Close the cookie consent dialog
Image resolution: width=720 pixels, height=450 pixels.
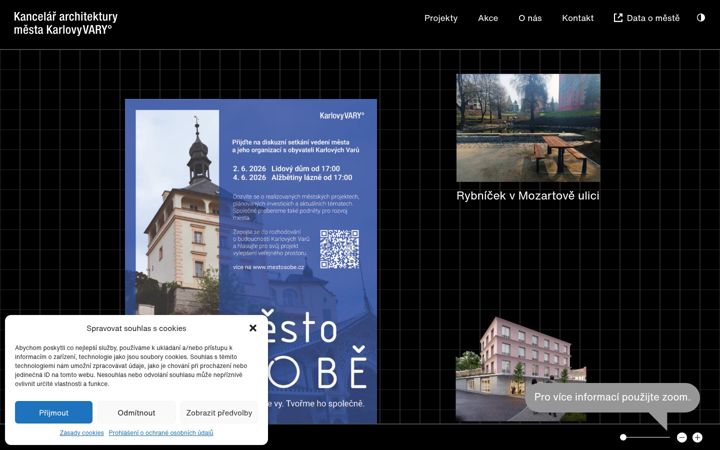(253, 328)
